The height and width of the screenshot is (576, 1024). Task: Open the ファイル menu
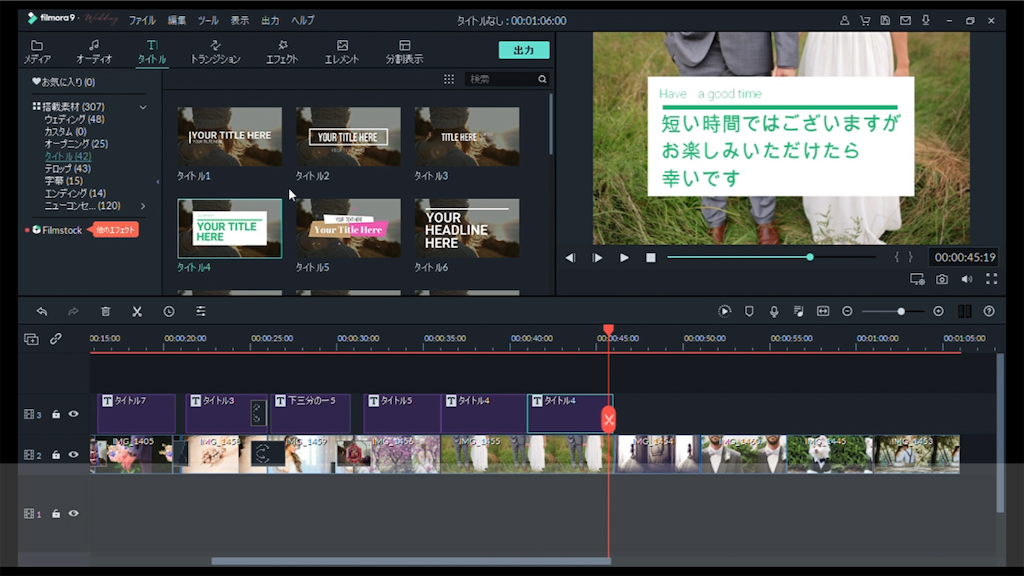(x=142, y=20)
